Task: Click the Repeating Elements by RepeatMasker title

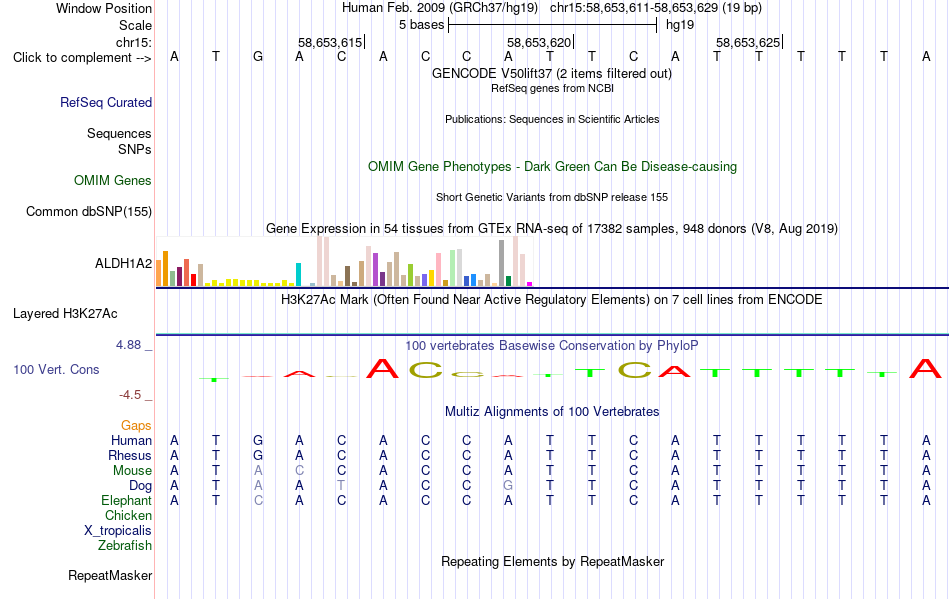Action: coord(553,561)
